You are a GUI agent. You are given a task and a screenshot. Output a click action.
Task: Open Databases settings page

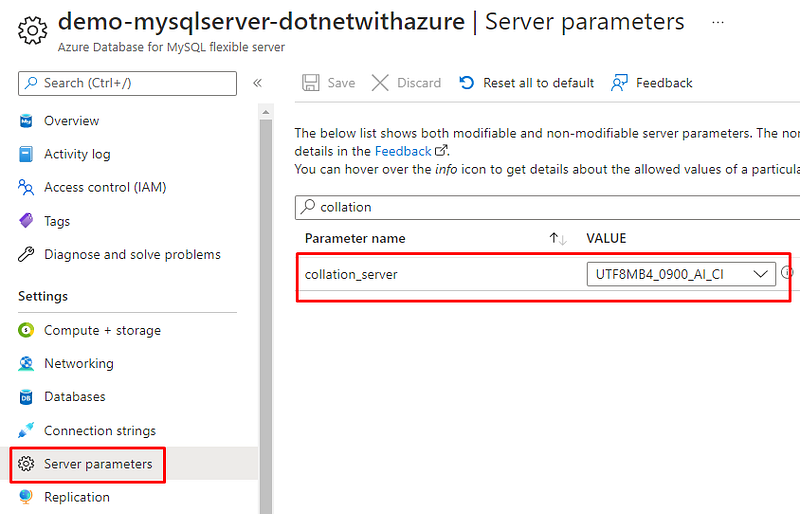[x=74, y=397]
